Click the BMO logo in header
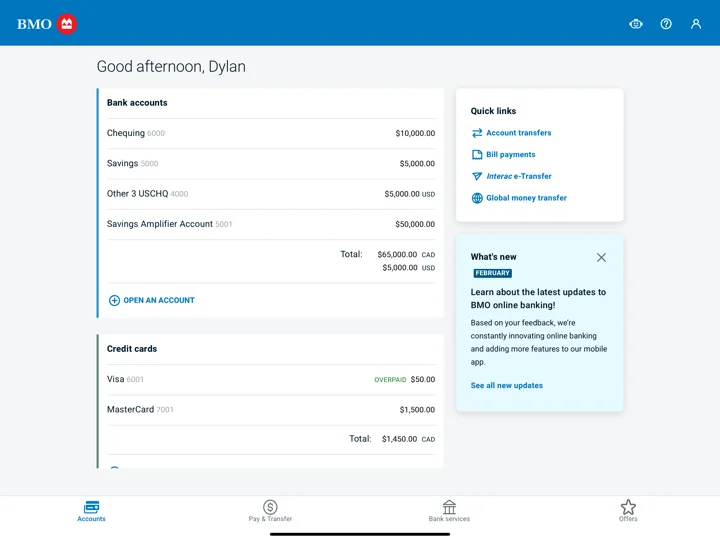This screenshot has width=720, height=540. [x=47, y=24]
